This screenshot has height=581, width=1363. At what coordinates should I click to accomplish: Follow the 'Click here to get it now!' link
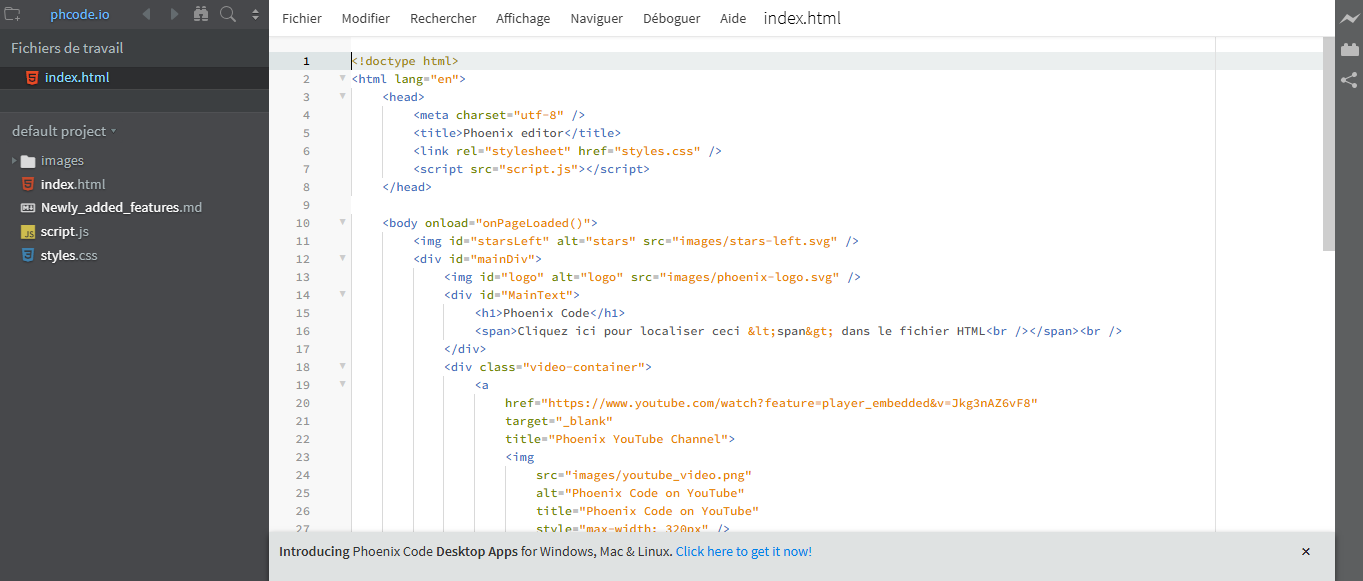tap(743, 551)
